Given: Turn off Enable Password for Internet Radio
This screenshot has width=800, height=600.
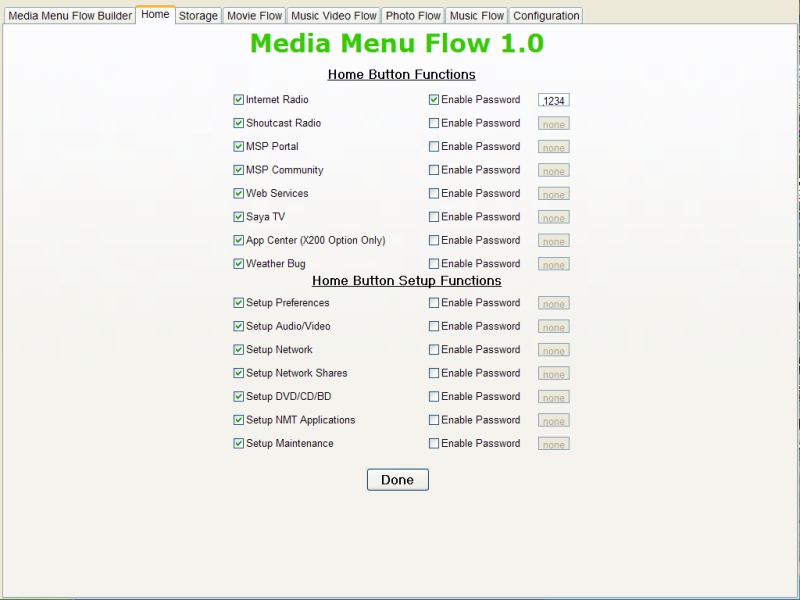Looking at the screenshot, I should click(x=434, y=100).
